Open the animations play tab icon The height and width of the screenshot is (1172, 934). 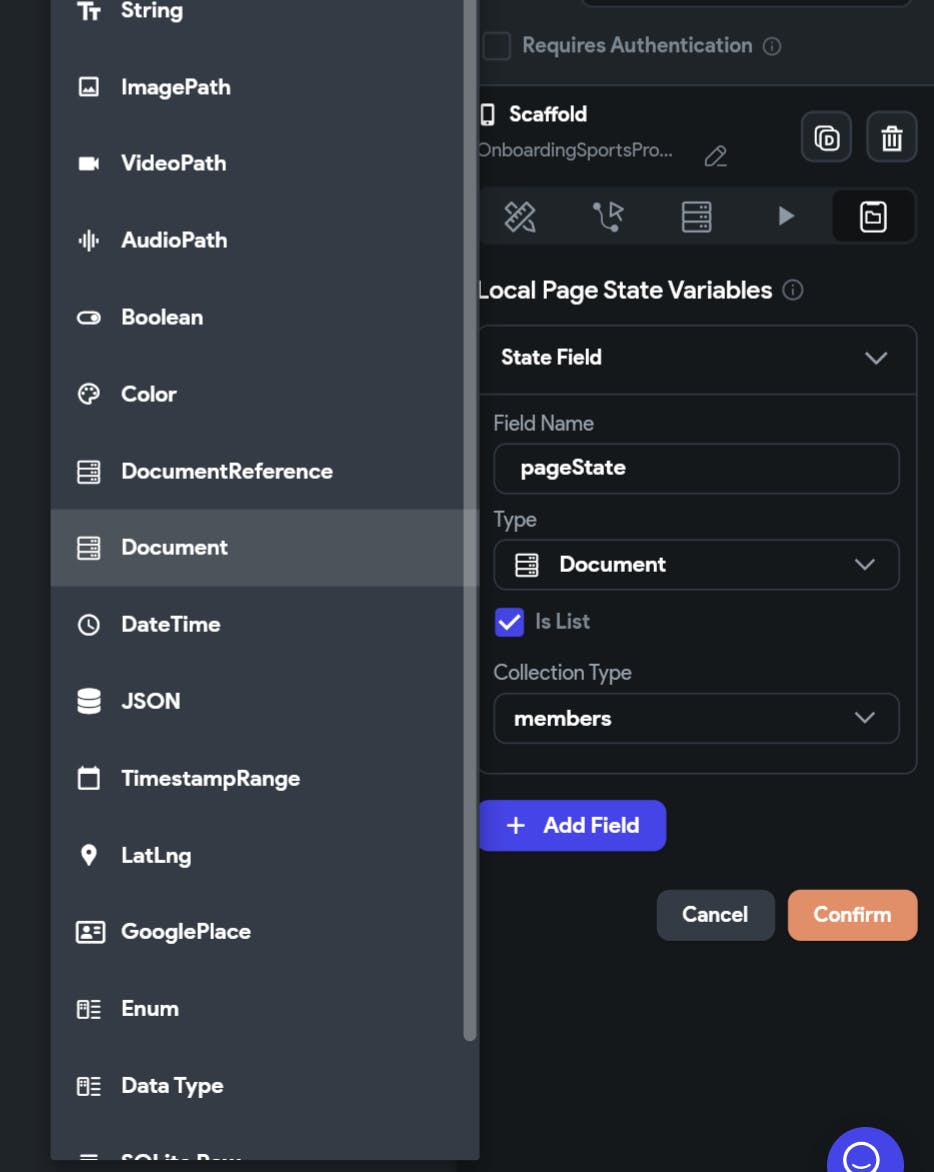(x=786, y=216)
